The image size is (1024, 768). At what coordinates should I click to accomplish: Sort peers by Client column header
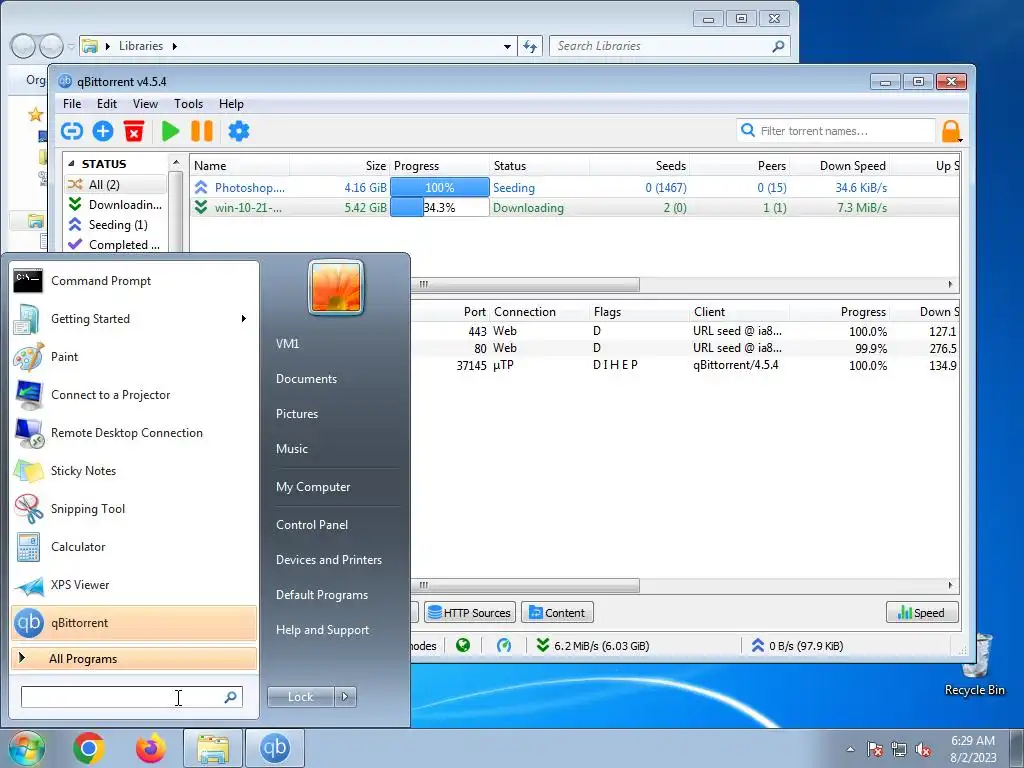739,312
